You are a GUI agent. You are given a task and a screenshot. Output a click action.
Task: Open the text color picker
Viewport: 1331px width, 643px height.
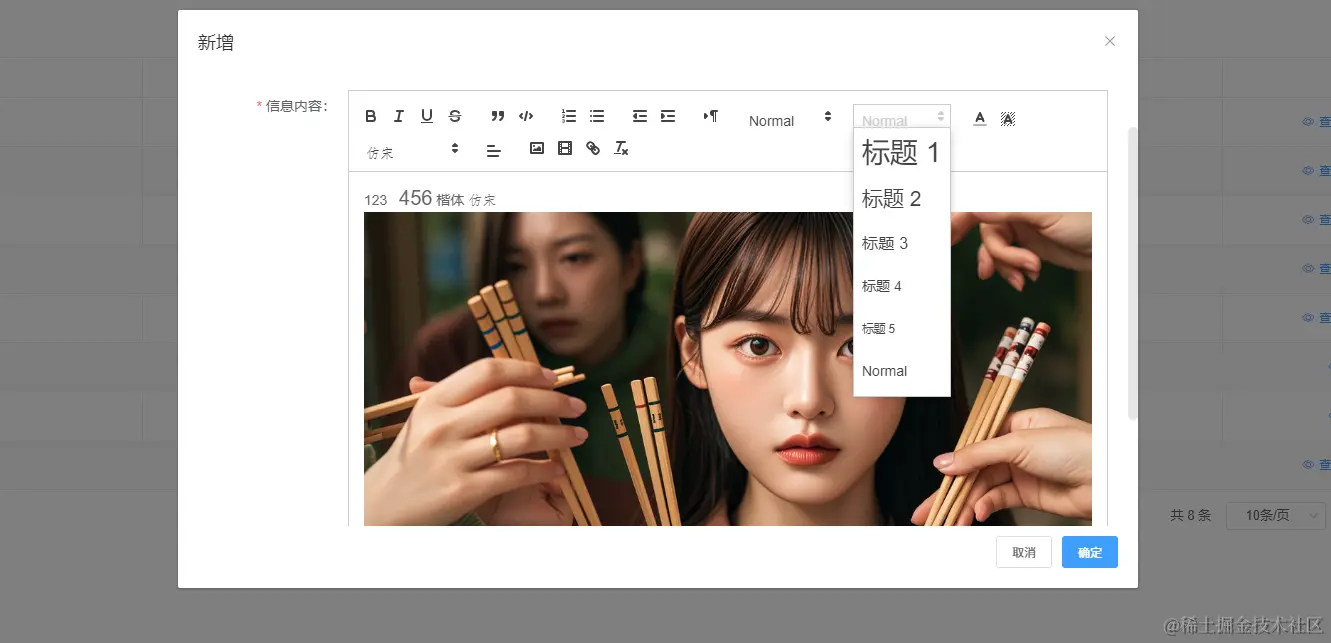(x=980, y=117)
